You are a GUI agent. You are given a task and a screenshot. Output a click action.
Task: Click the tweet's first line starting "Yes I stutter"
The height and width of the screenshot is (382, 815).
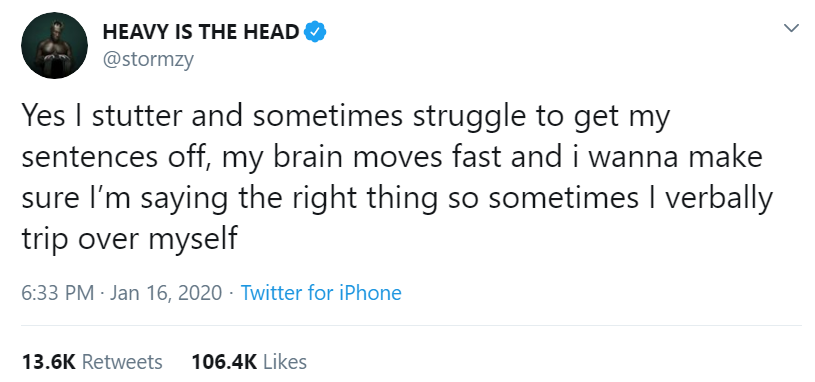(x=346, y=117)
